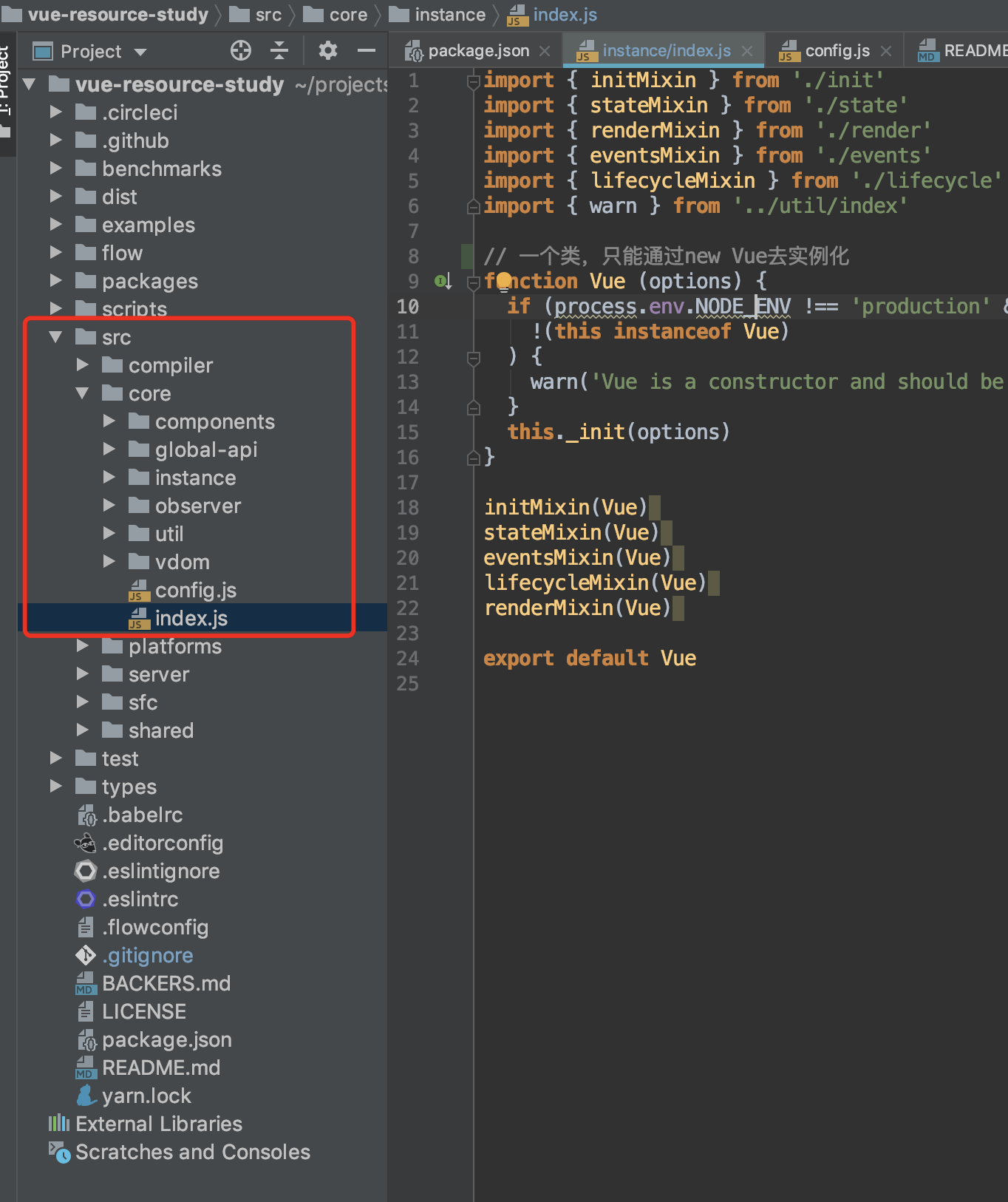Viewport: 1008px width, 1202px height.
Task: Click the lightbulb intention icon on line 9
Action: [504, 280]
